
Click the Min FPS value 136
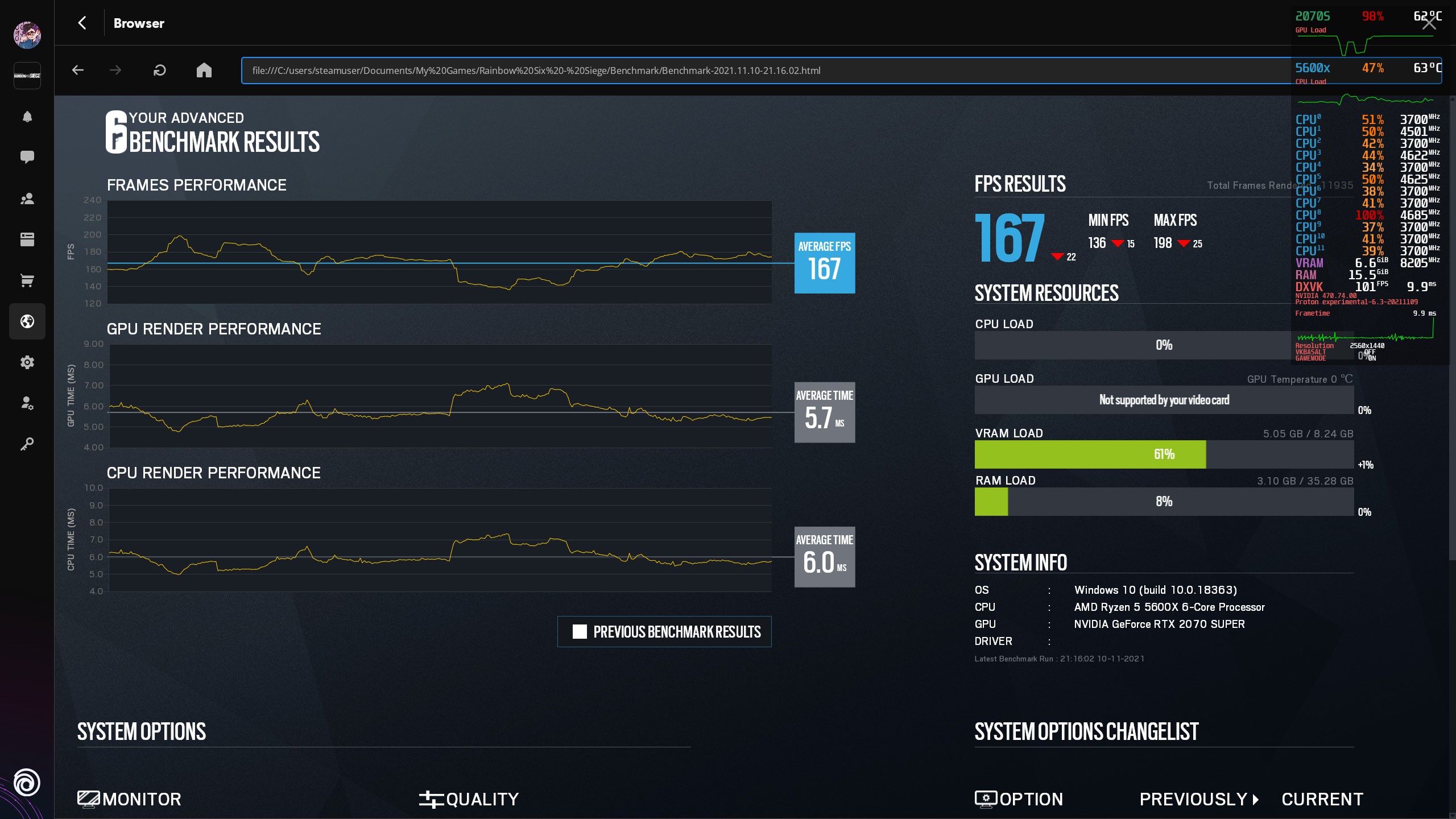click(x=1097, y=243)
